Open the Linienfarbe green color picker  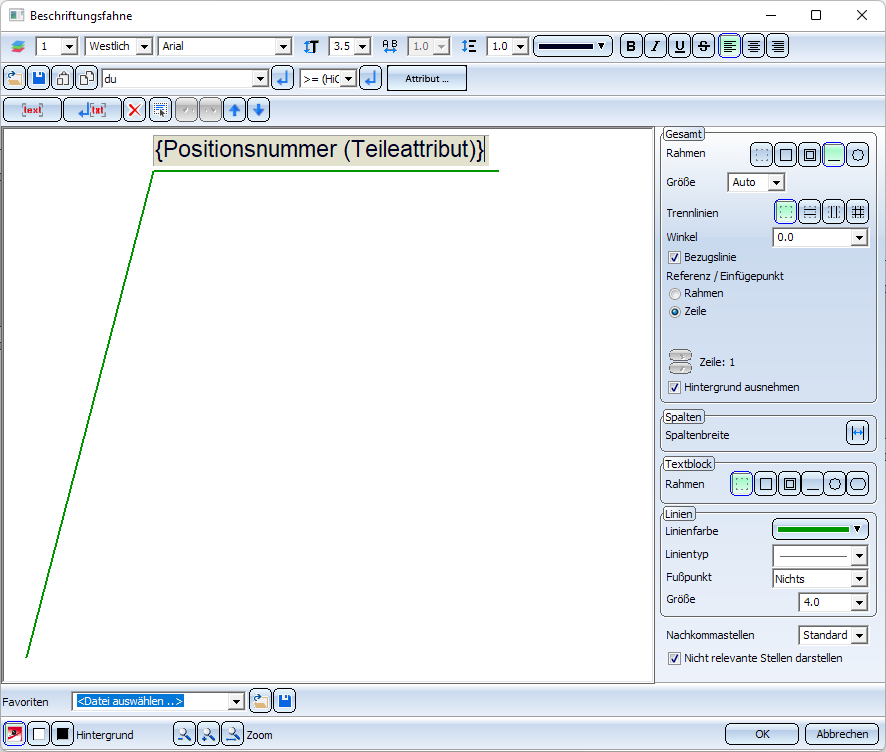pyautogui.click(x=820, y=529)
